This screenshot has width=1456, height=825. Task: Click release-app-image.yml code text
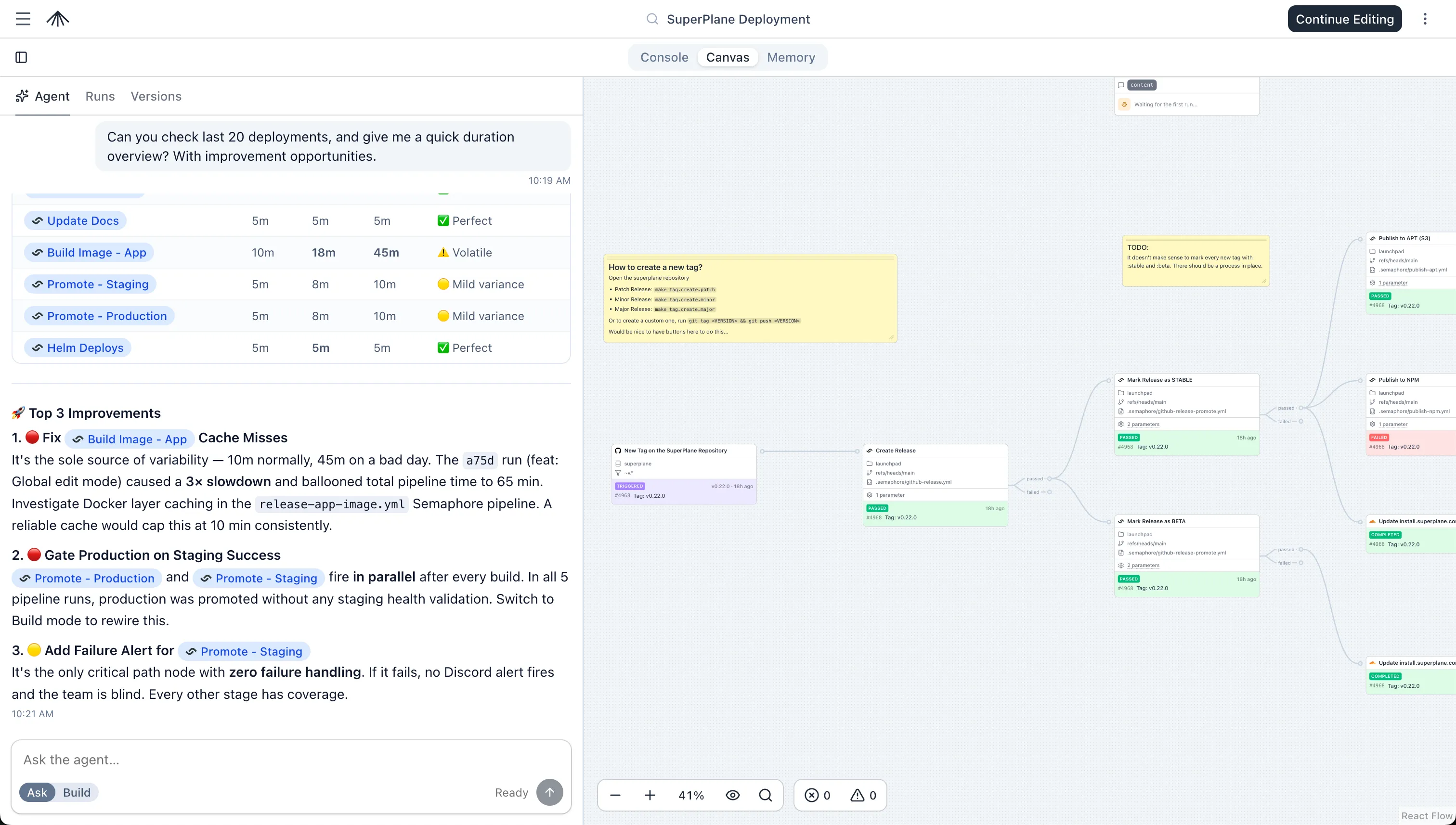click(332, 504)
